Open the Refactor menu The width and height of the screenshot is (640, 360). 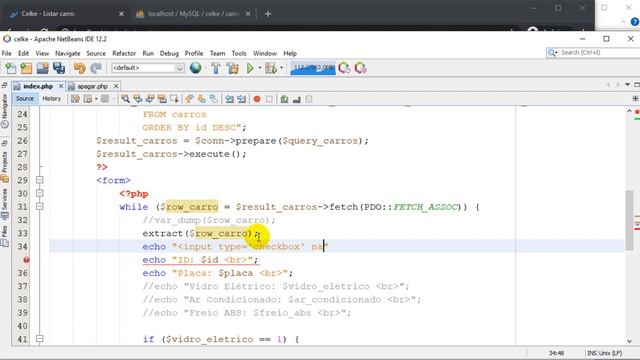click(x=124, y=53)
